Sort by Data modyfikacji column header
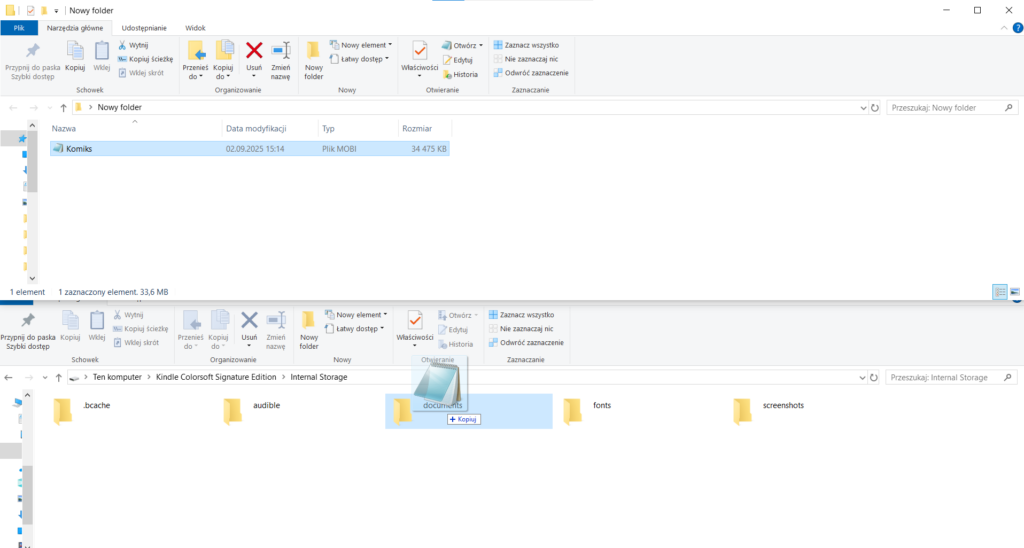The width and height of the screenshot is (1024, 548). click(x=270, y=129)
